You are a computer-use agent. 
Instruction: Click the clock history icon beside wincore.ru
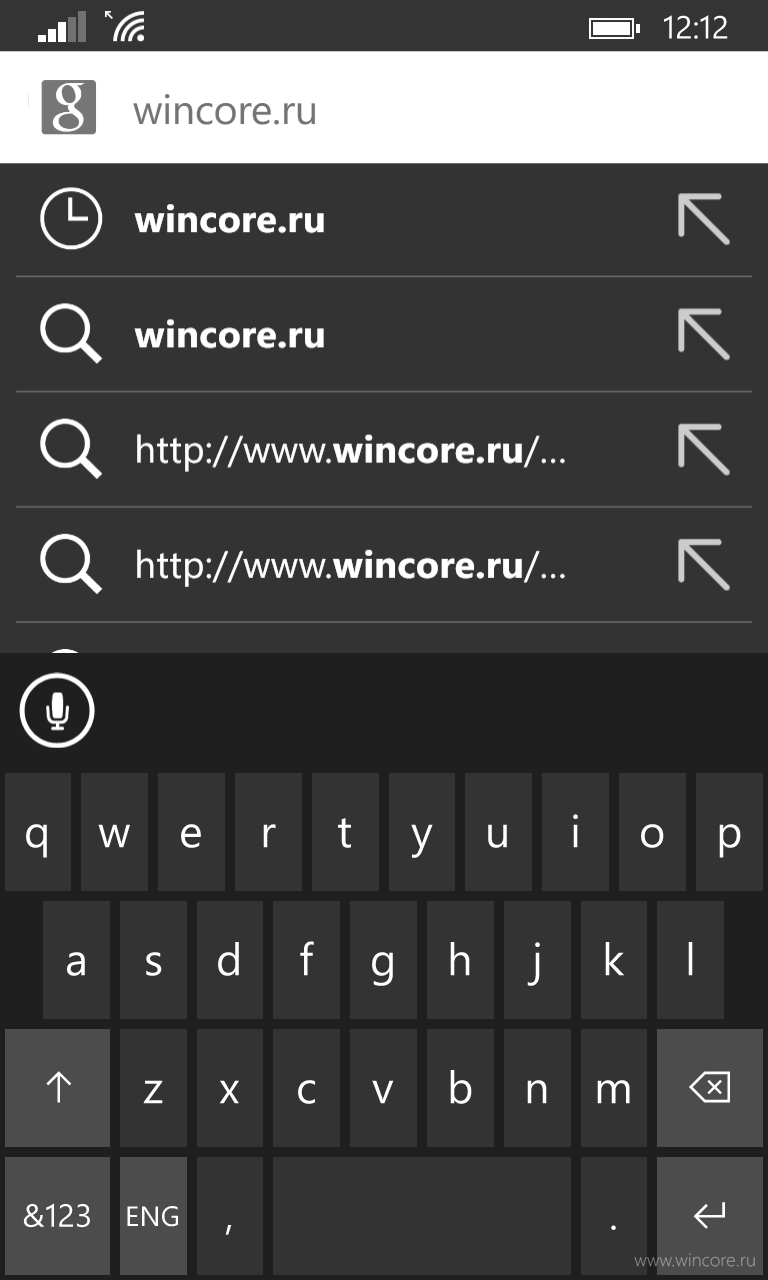tap(70, 219)
